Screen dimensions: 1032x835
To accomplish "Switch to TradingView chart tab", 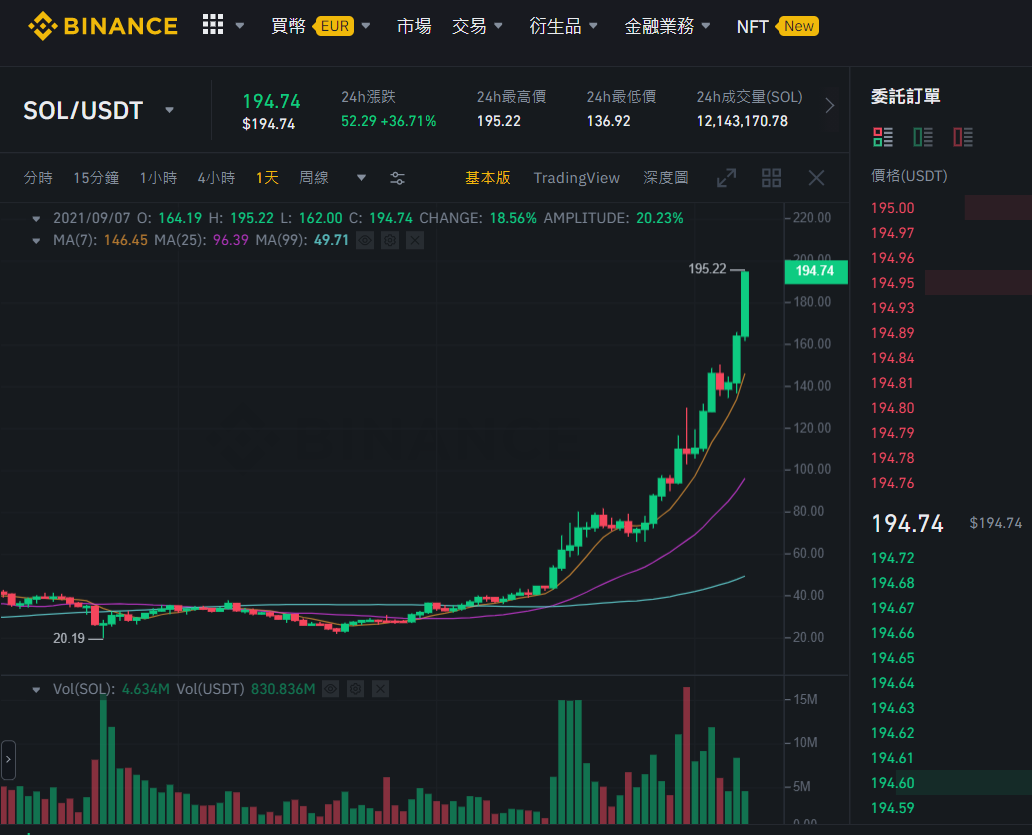I will click(577, 178).
